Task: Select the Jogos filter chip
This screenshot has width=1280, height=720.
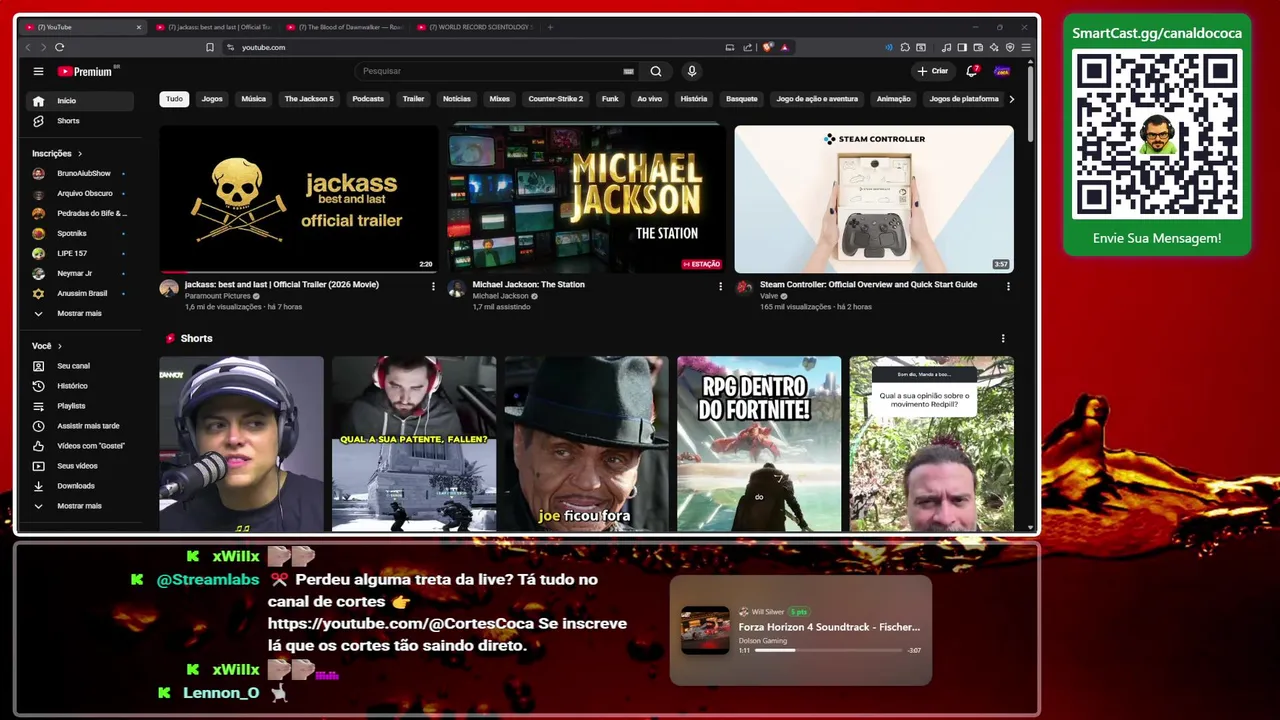Action: pos(212,99)
